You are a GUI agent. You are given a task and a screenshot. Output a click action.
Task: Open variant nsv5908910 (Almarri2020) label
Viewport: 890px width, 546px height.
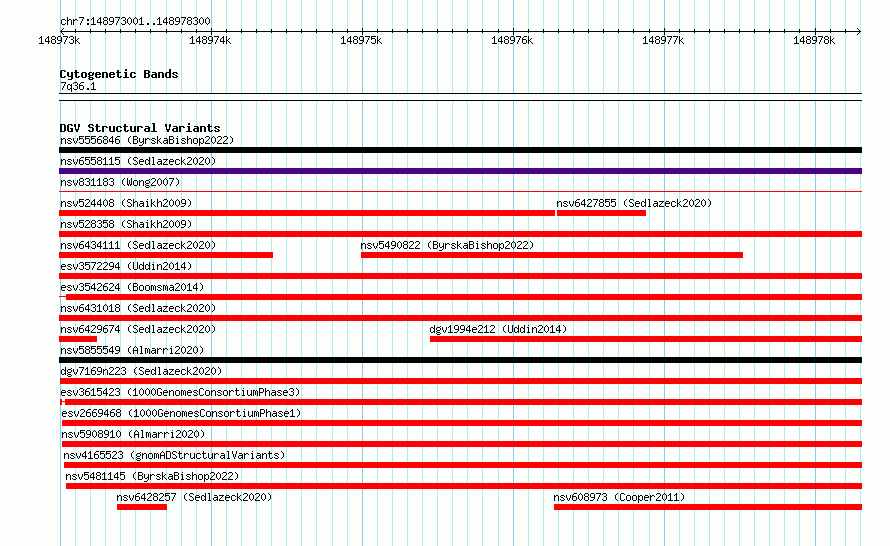pyautogui.click(x=133, y=434)
